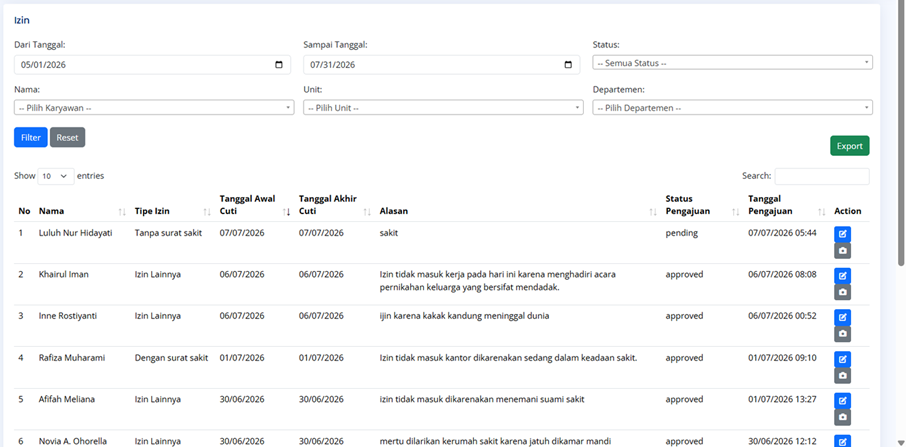Screen dimensions: 906x447
Task: Edit Novia A. Ohorella's leave entry
Action: click(x=842, y=442)
